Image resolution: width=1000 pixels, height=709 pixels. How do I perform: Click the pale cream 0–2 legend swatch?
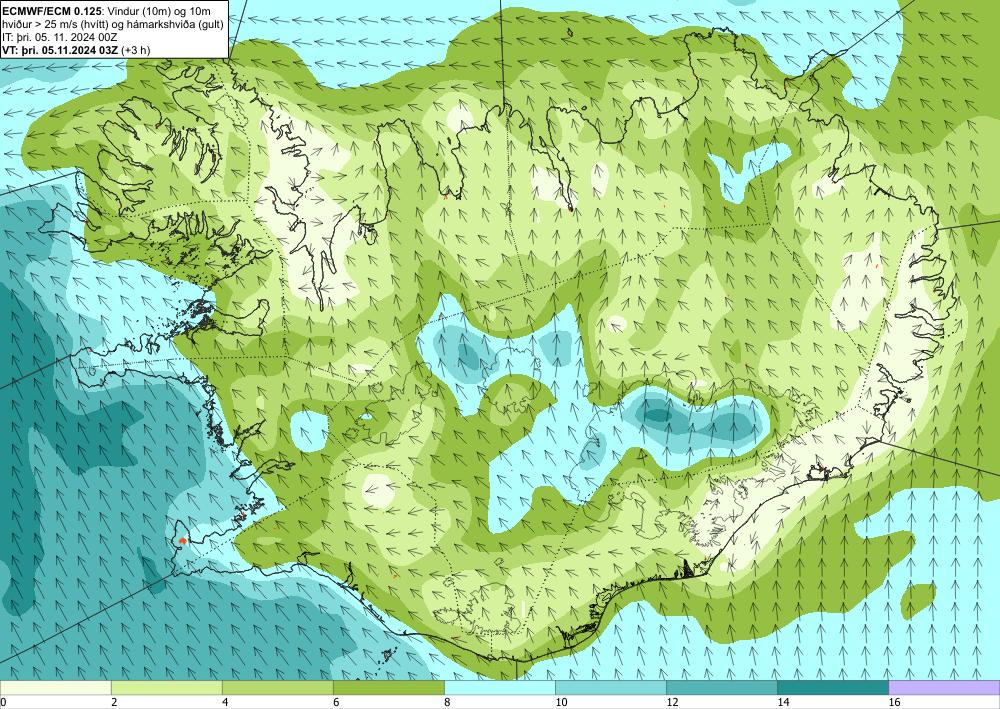pyautogui.click(x=55, y=687)
